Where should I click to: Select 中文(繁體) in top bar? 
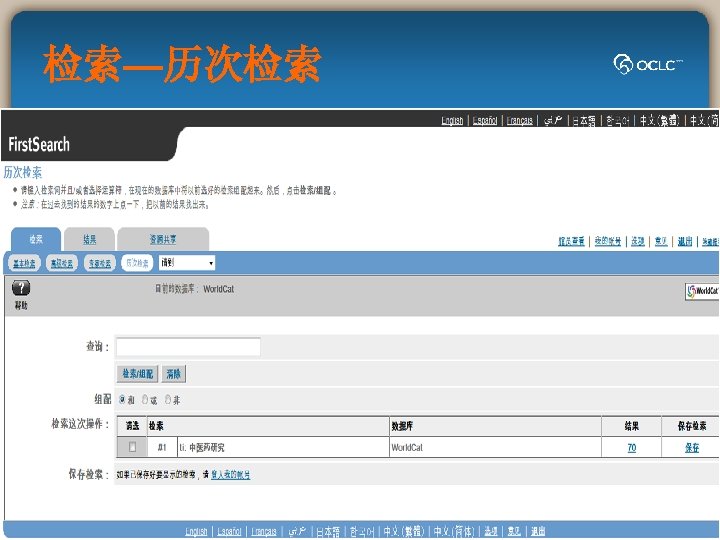coord(659,120)
